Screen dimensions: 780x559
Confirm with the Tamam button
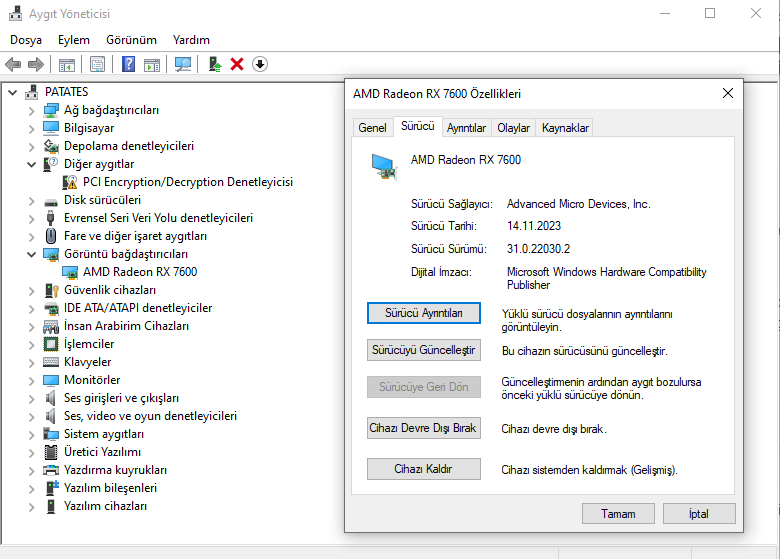coord(618,514)
